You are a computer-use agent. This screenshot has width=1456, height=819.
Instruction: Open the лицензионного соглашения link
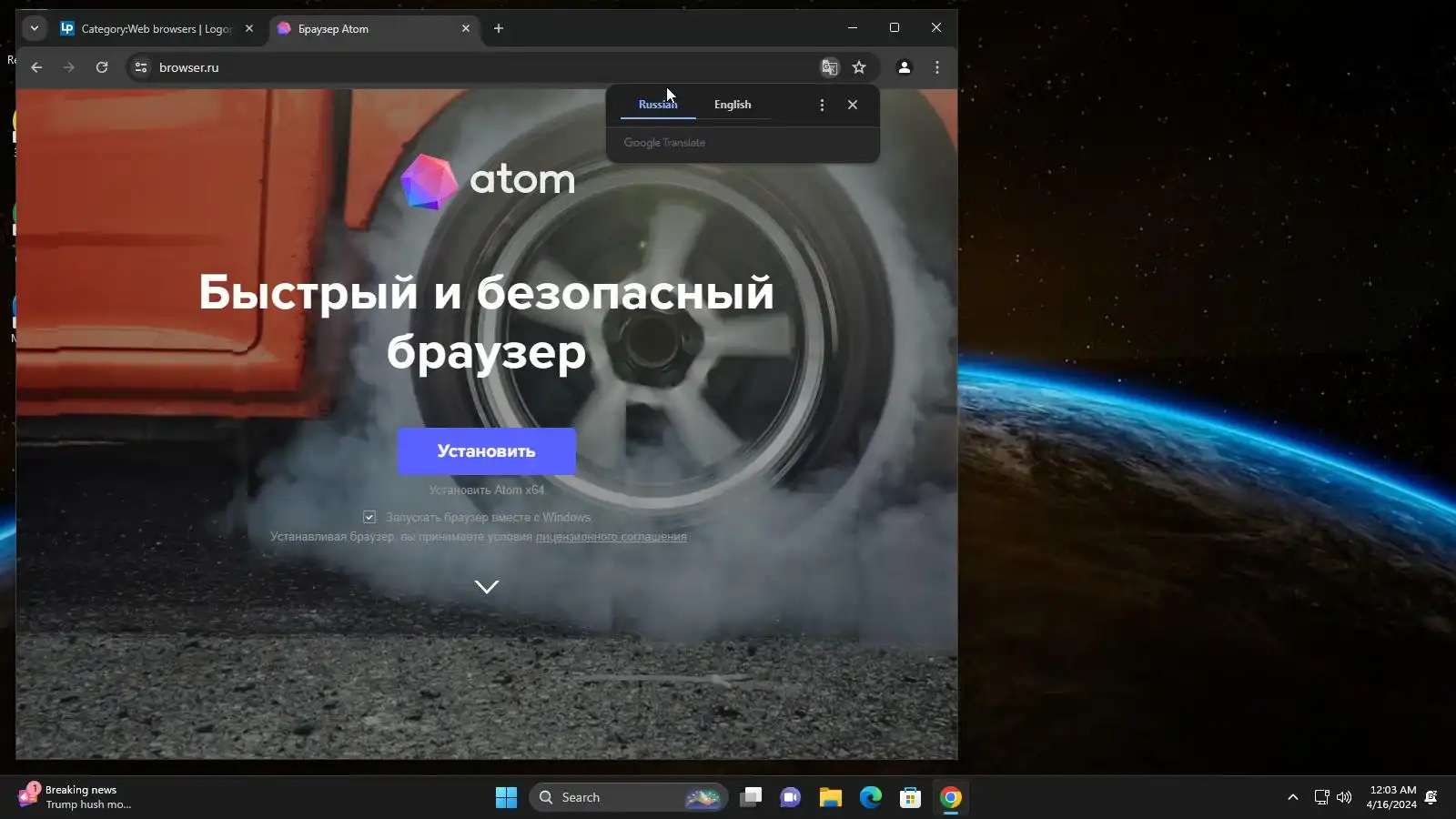612,537
